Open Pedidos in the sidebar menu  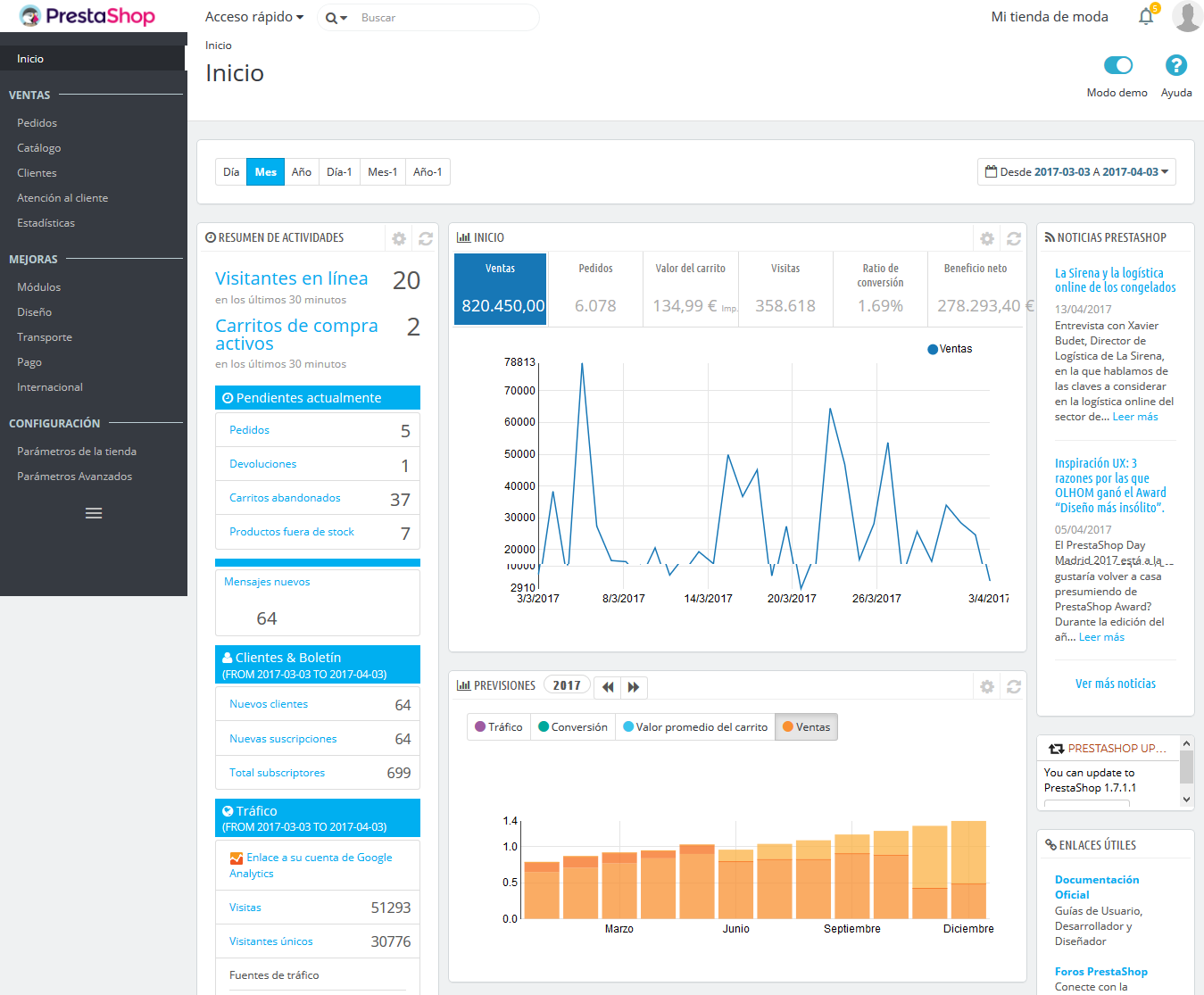tap(37, 123)
